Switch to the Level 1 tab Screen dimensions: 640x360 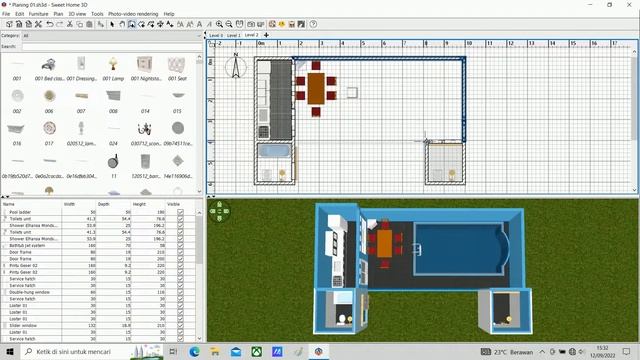(234, 36)
